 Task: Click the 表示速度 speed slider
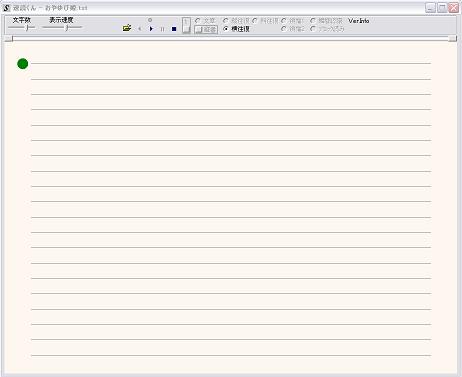(x=62, y=28)
